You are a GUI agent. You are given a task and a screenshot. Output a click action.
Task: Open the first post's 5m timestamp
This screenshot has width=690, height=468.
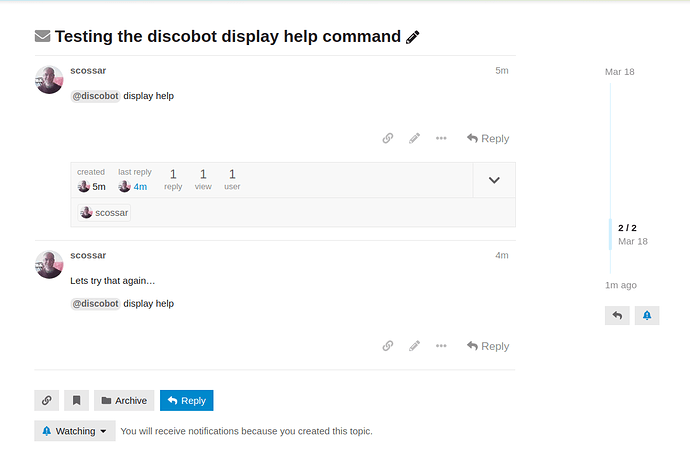click(x=502, y=70)
